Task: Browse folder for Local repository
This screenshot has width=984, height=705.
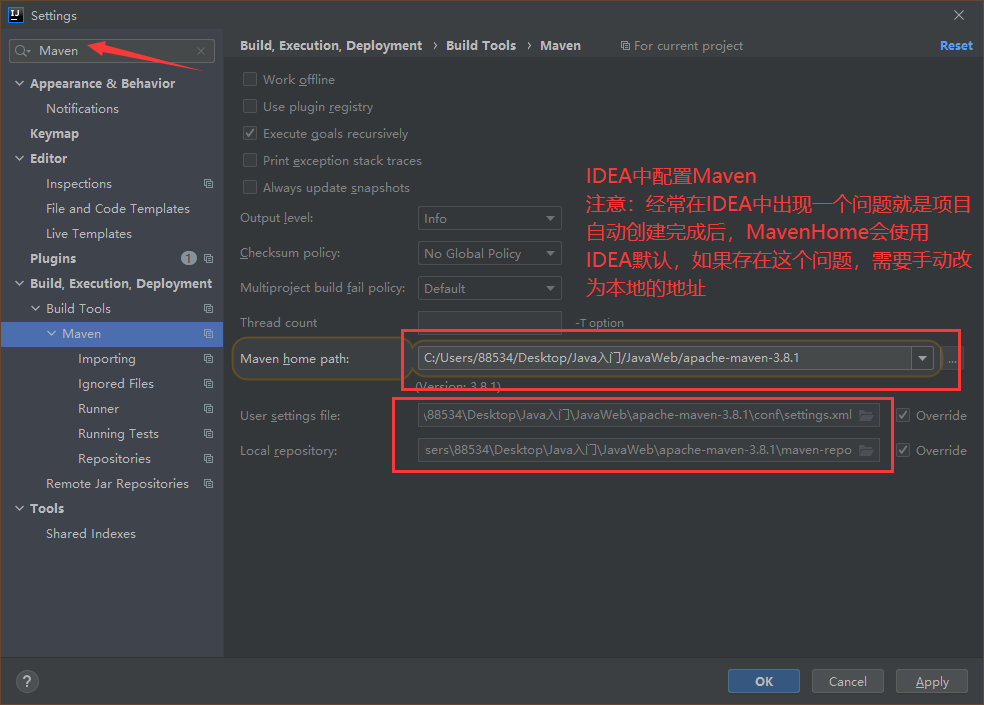Action: (866, 450)
